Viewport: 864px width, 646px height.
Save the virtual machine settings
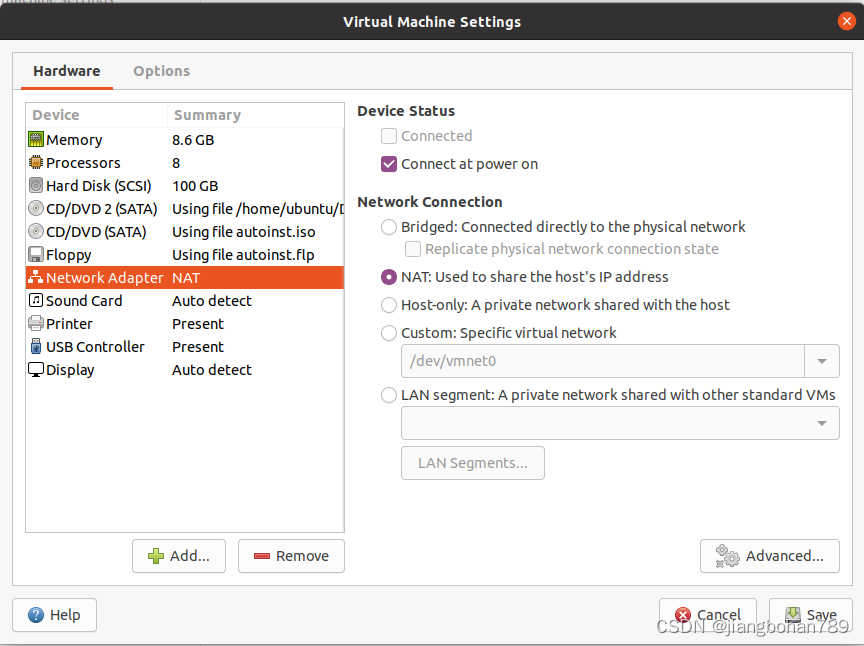pos(810,615)
